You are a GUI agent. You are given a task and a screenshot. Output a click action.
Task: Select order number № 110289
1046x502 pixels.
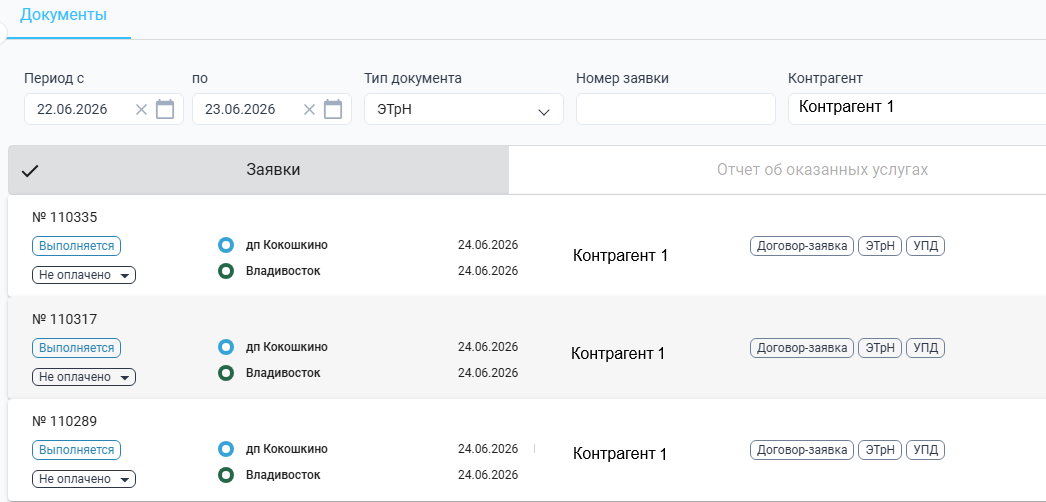coord(65,421)
